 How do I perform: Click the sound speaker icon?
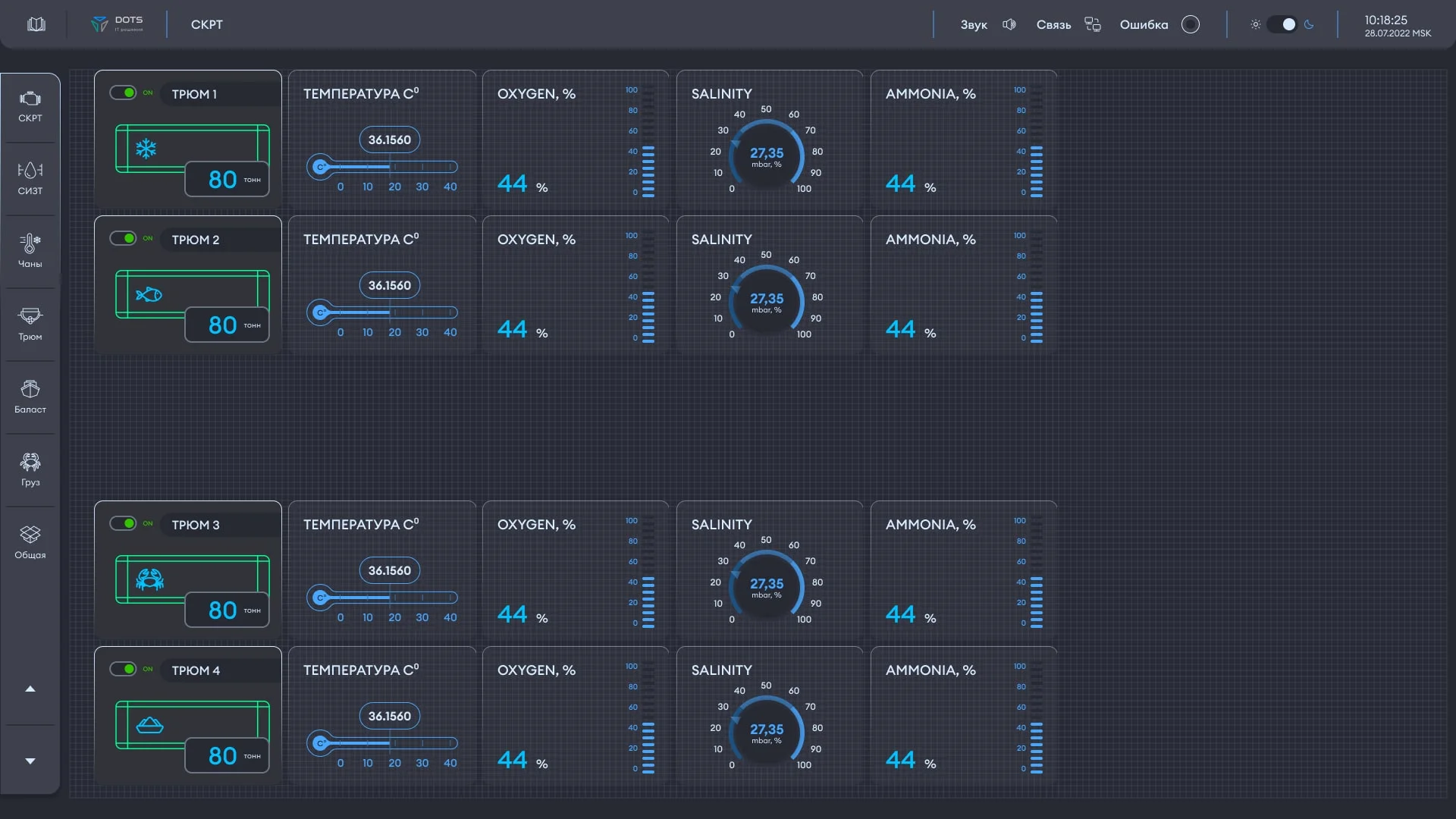pos(1009,24)
